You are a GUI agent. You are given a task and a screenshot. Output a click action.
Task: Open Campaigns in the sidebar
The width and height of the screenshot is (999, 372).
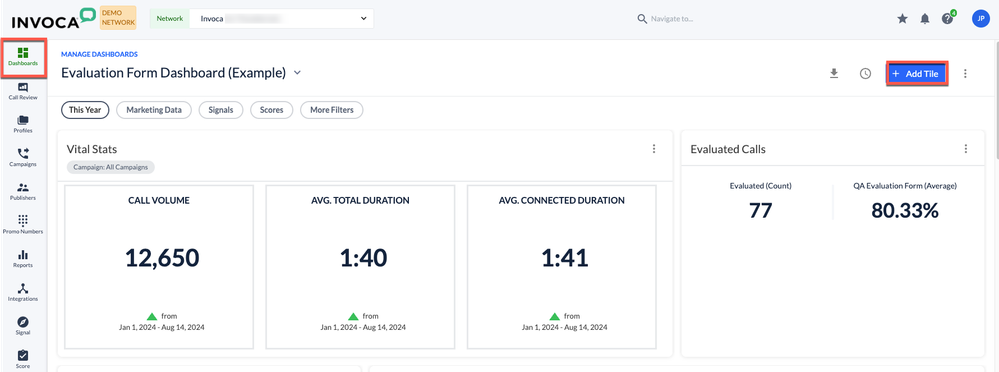point(23,157)
